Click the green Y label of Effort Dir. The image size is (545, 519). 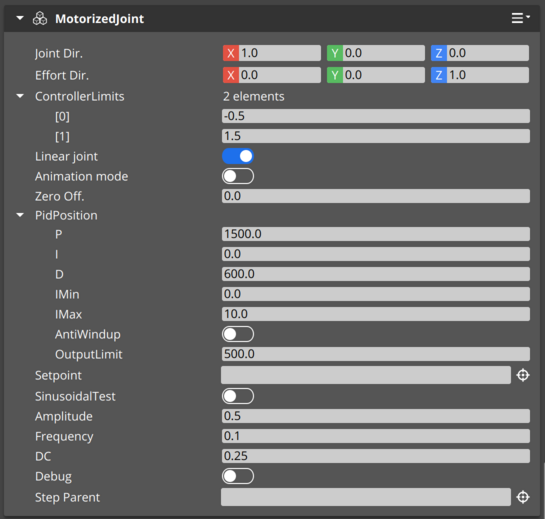point(335,75)
